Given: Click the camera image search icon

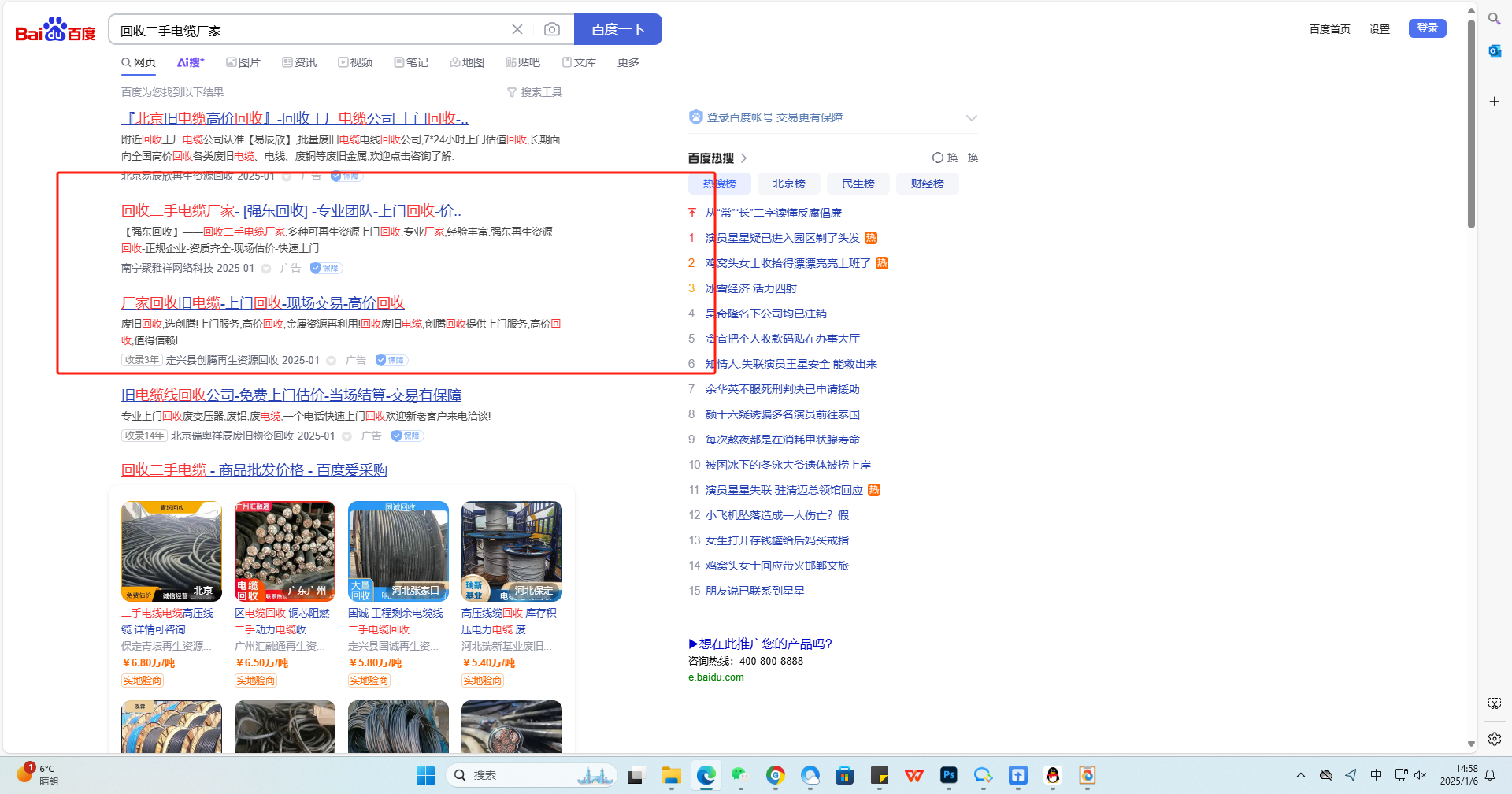Looking at the screenshot, I should click(552, 29).
